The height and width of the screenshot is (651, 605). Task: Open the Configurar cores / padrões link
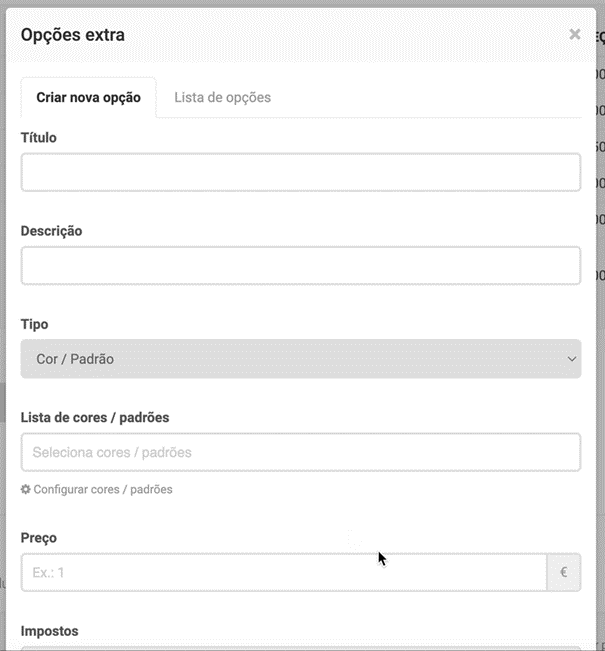click(x=102, y=490)
